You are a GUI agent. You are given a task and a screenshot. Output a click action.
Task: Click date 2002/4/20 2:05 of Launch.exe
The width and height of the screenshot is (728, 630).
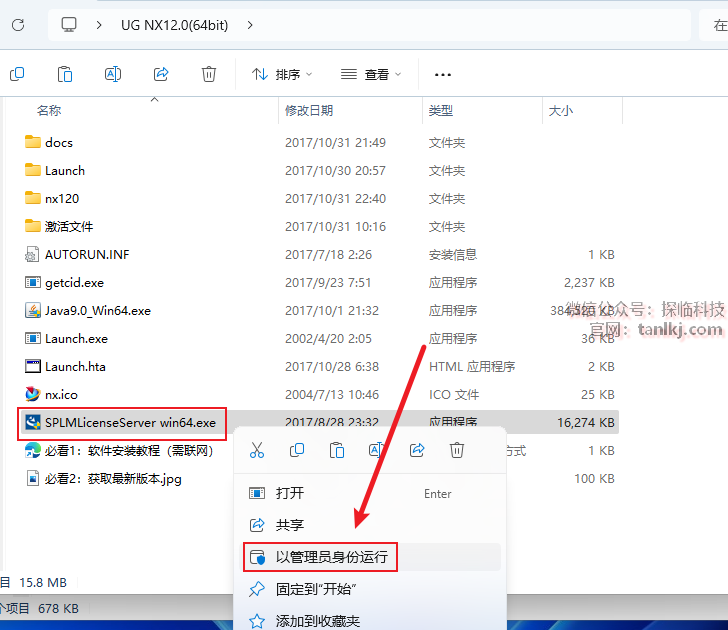coord(328,339)
